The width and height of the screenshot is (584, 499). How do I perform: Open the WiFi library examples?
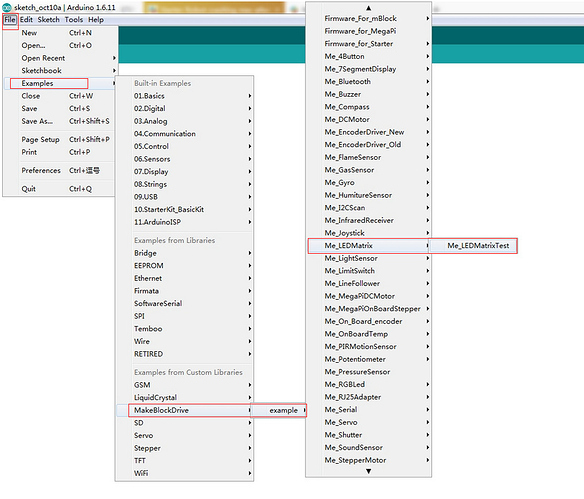pyautogui.click(x=185, y=473)
